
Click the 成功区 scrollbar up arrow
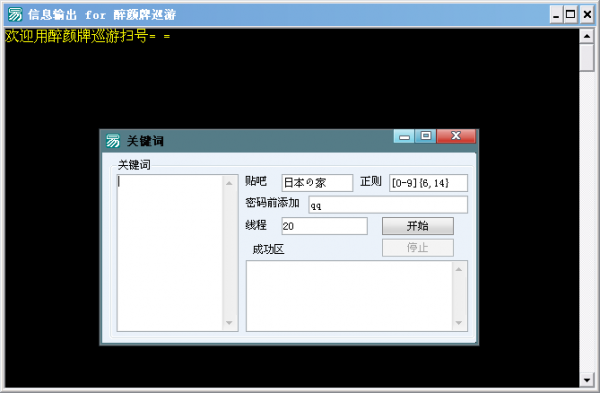click(x=459, y=269)
